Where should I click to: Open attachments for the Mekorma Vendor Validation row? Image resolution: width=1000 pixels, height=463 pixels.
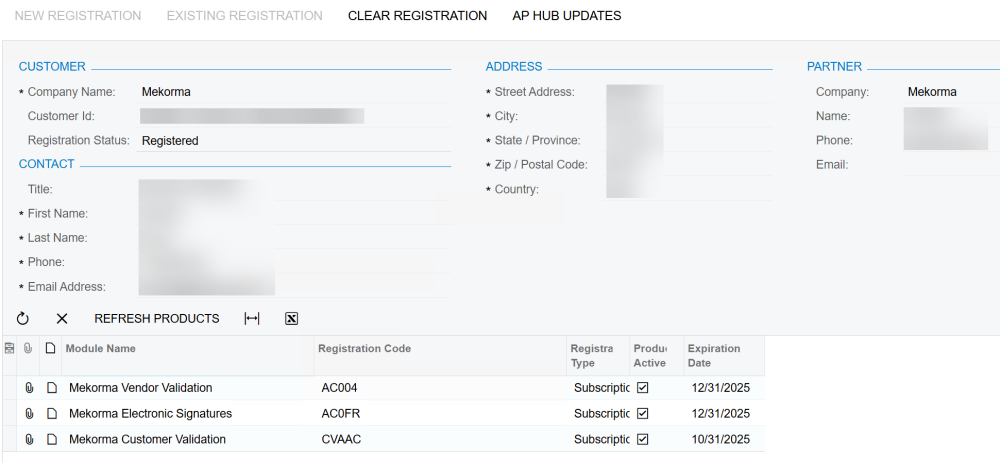click(x=29, y=388)
